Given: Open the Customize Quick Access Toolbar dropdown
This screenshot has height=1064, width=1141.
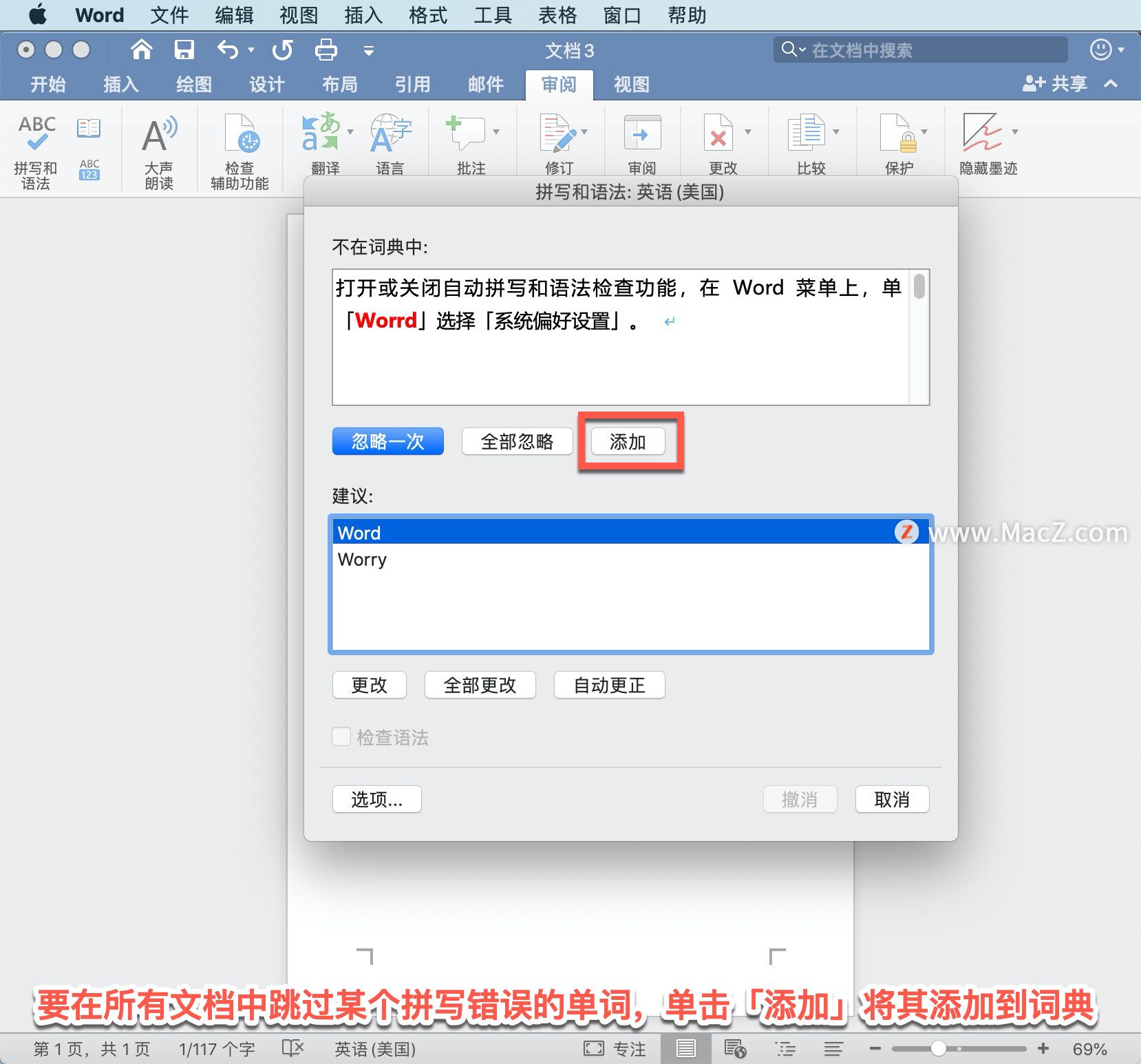Looking at the screenshot, I should coord(369,50).
